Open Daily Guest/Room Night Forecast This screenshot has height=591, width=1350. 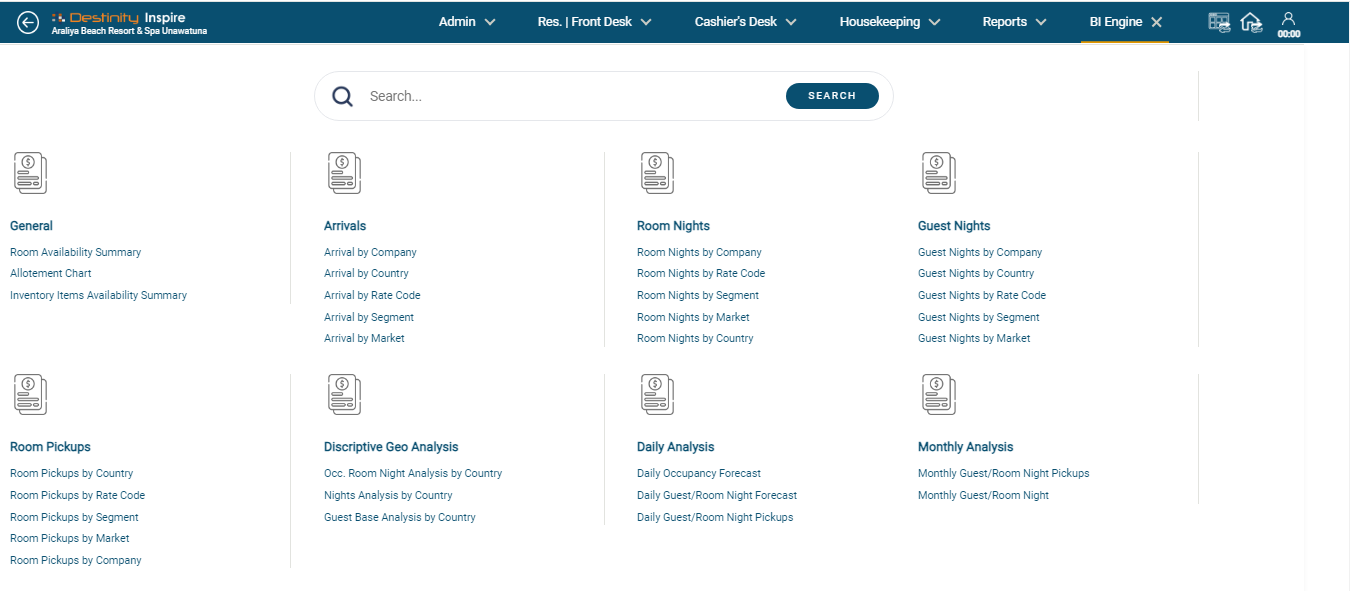[x=717, y=495]
